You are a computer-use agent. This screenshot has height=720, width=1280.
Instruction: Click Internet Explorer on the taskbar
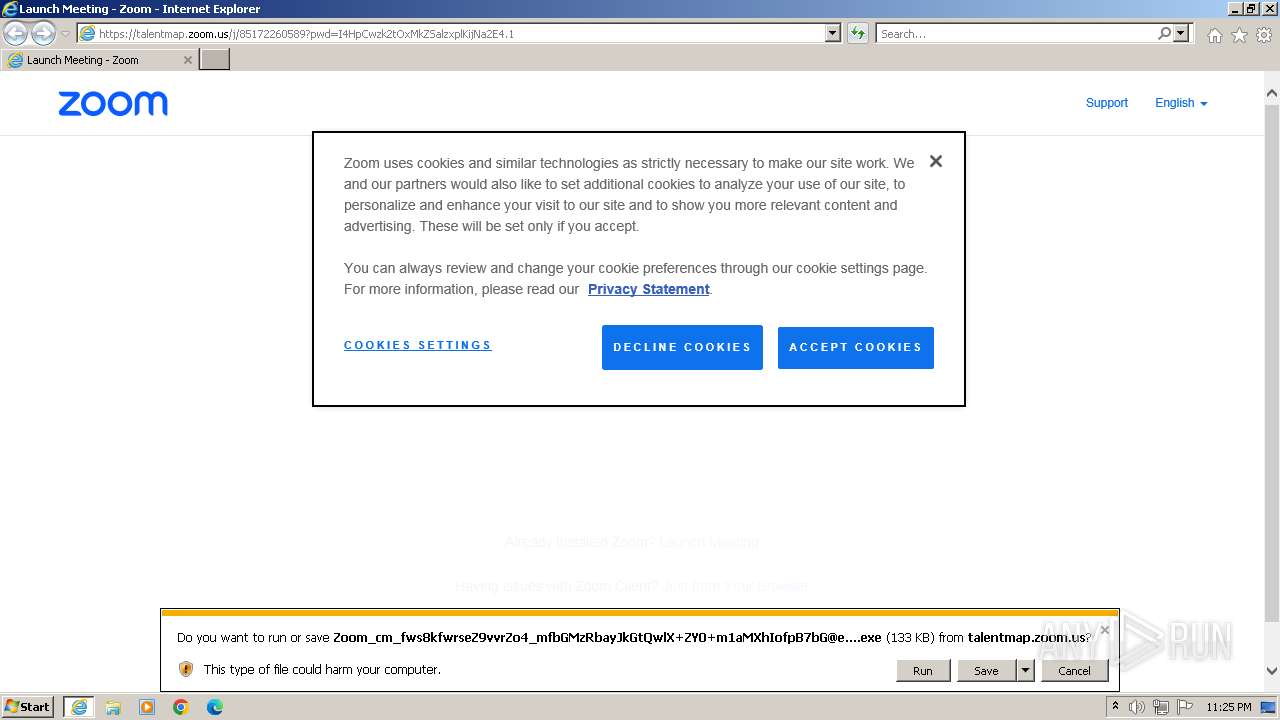[x=78, y=707]
